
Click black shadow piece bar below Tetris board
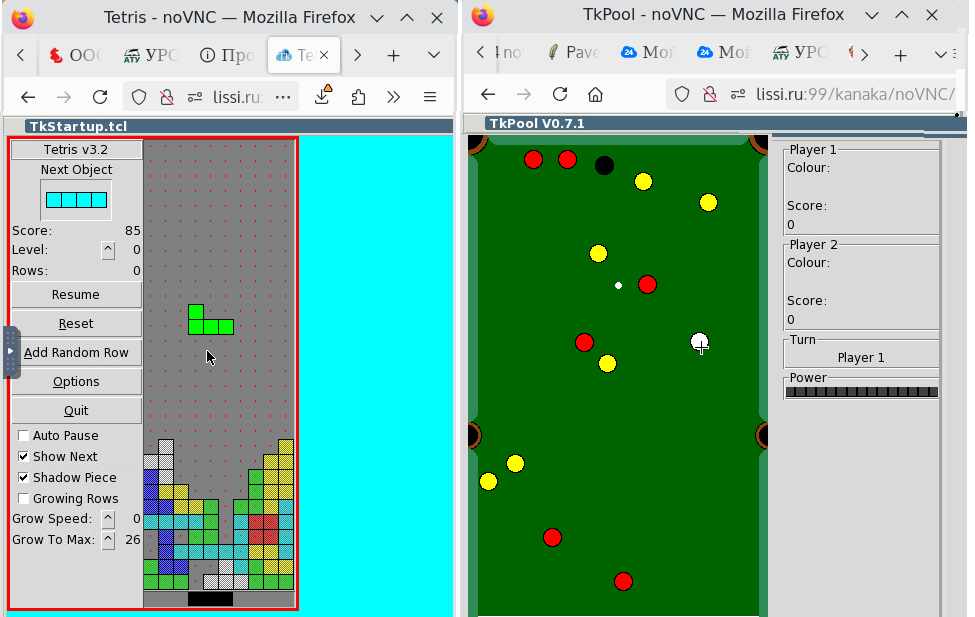(211, 599)
